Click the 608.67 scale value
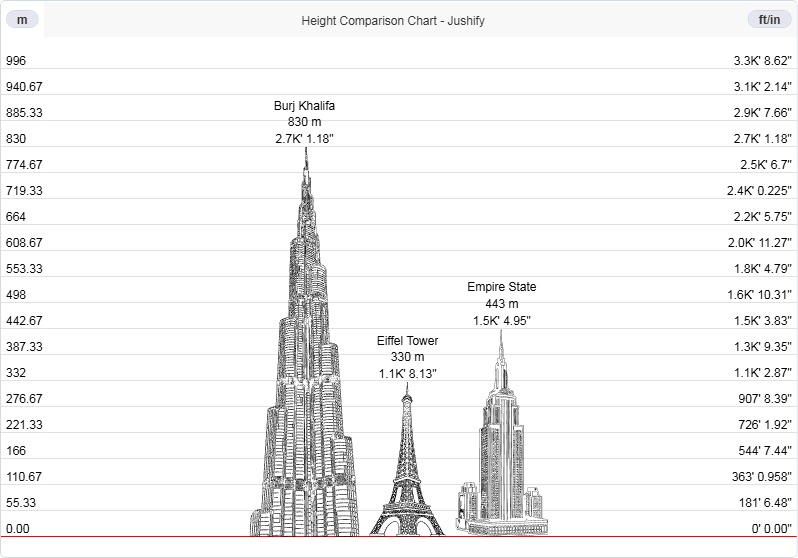This screenshot has height=558, width=798. (24, 242)
